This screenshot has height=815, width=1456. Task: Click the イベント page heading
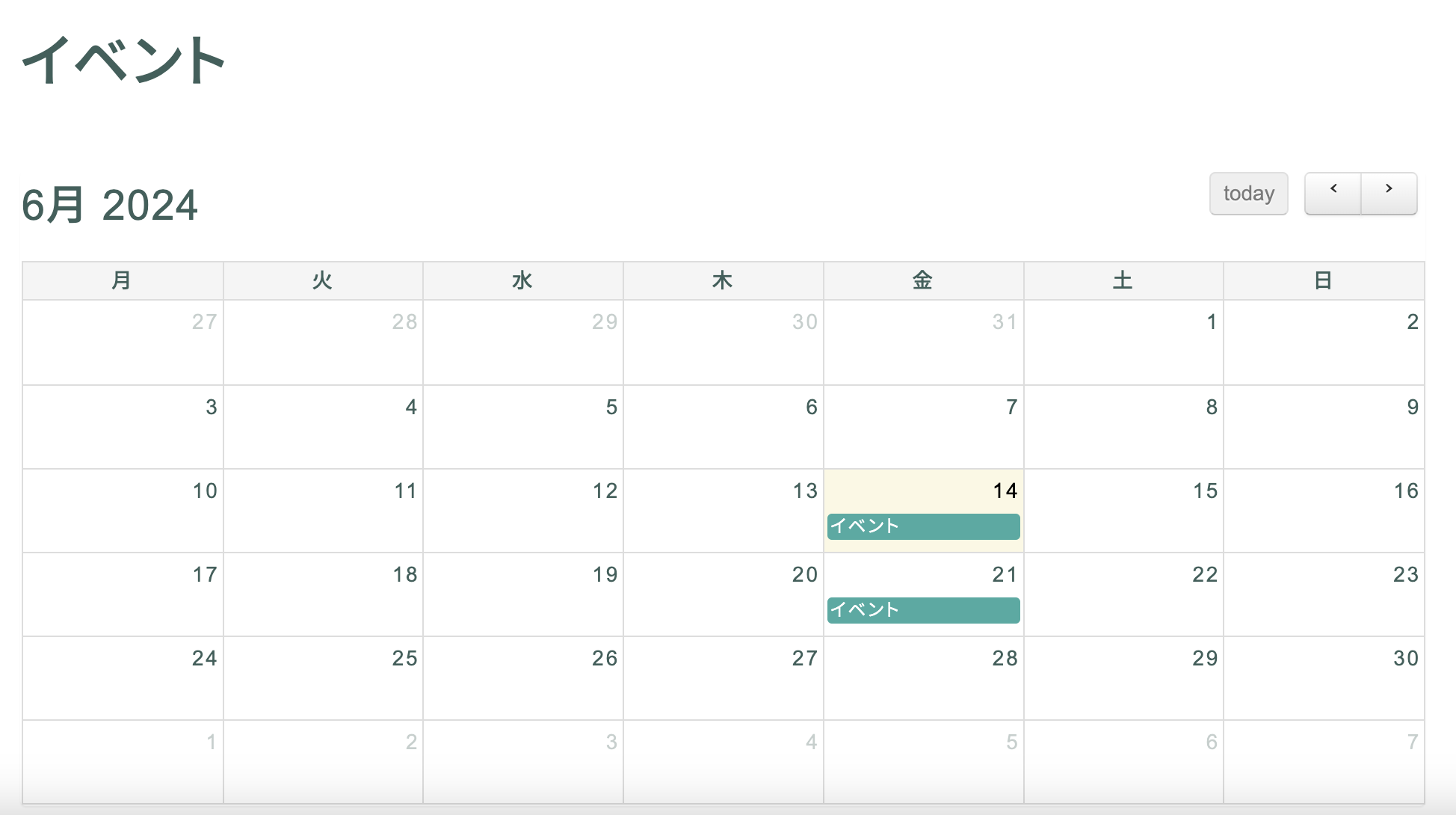pyautogui.click(x=124, y=61)
